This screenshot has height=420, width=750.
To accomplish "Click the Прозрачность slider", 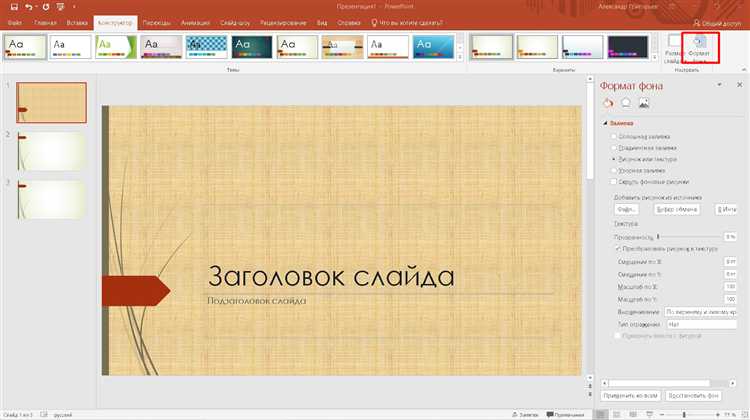I will (x=689, y=236).
